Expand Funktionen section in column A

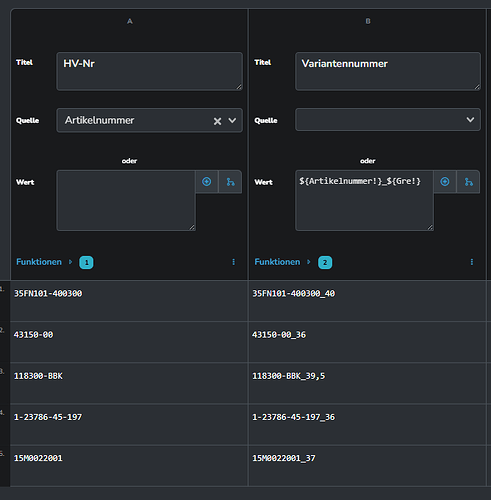click(x=39, y=262)
